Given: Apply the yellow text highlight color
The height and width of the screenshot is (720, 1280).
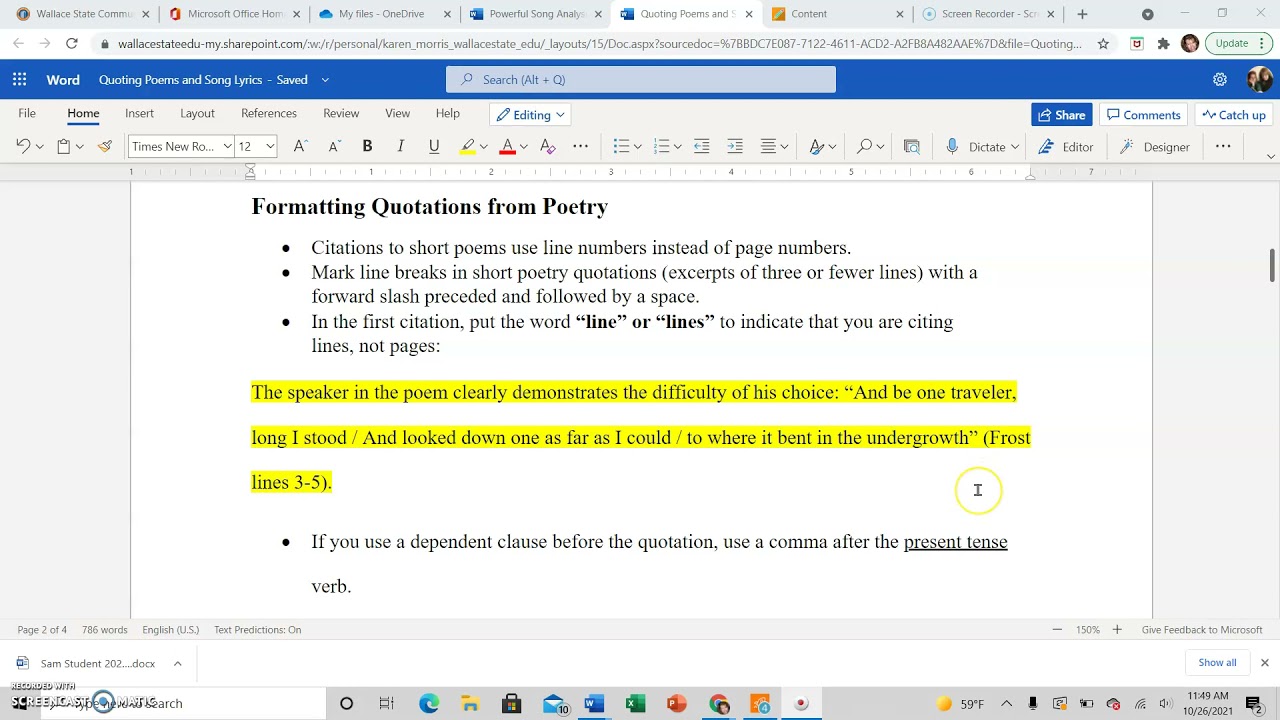Looking at the screenshot, I should coord(467,146).
